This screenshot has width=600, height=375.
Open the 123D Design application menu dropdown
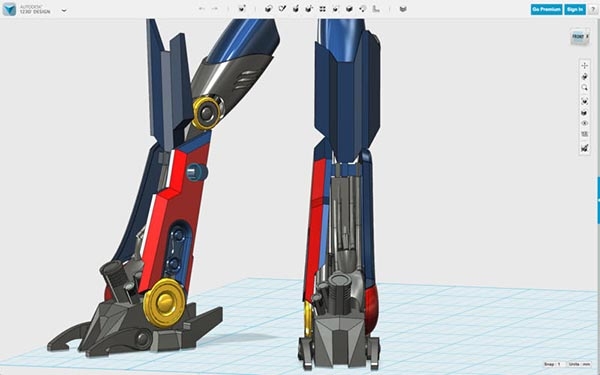64,10
